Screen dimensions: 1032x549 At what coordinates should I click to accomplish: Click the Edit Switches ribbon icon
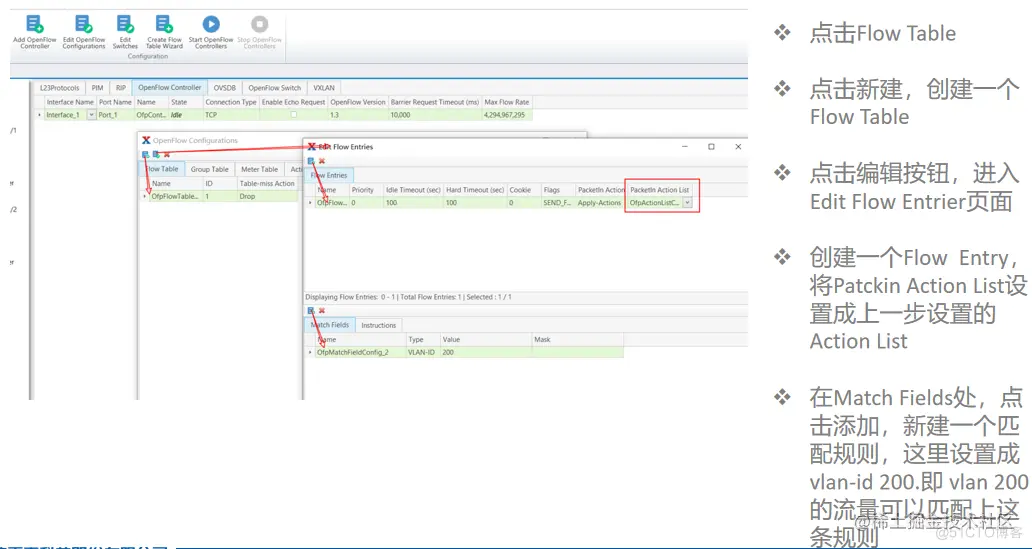(125, 24)
